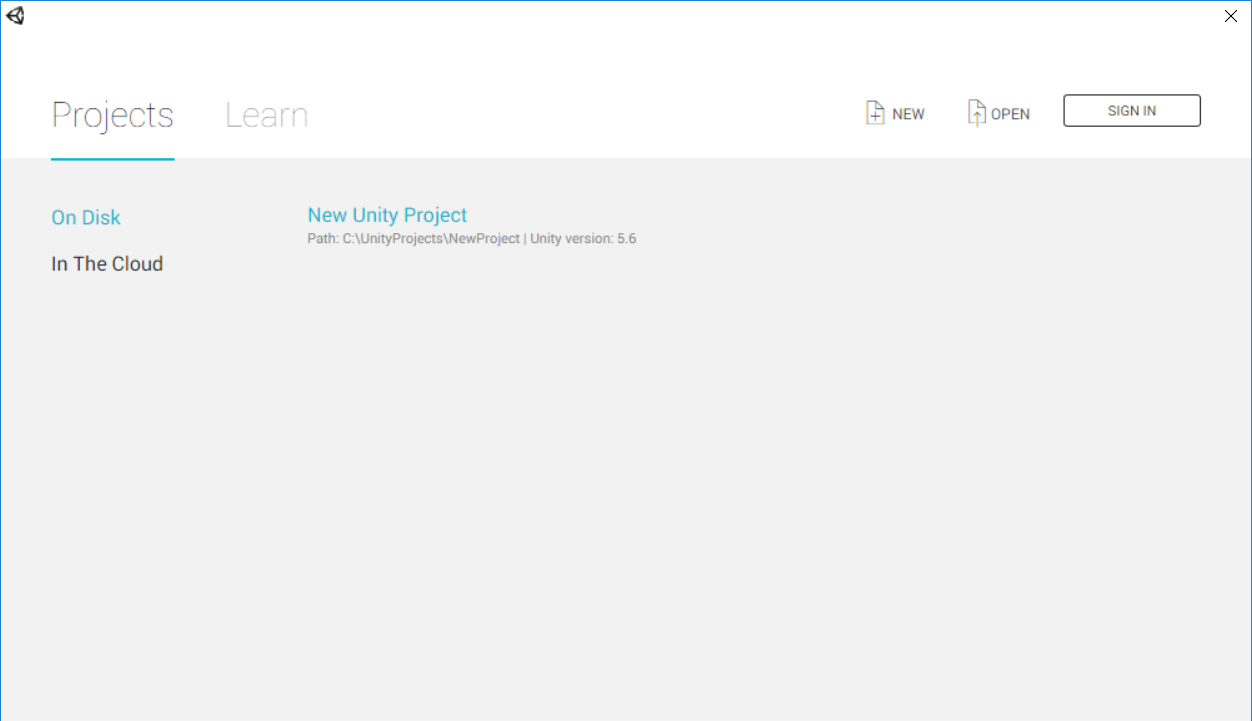Viewport: 1252px width, 721px height.
Task: Click the Unity logo icon in title bar
Action: point(15,15)
